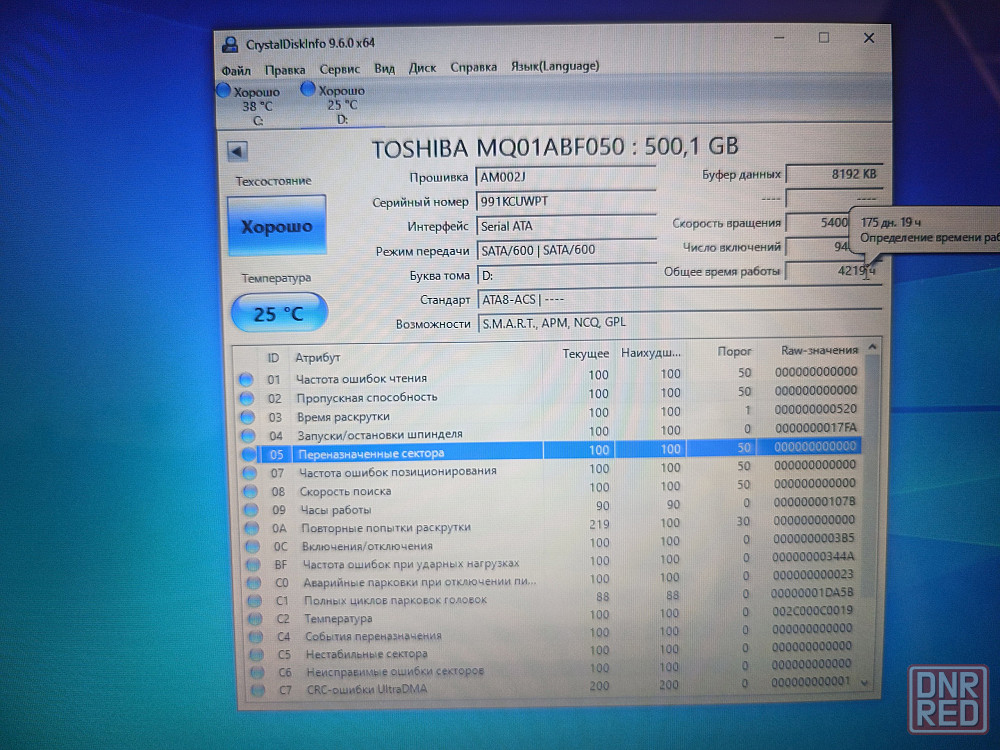Screen dimensions: 1000x750
Task: Click the Прошивка field AM002J
Action: click(566, 177)
